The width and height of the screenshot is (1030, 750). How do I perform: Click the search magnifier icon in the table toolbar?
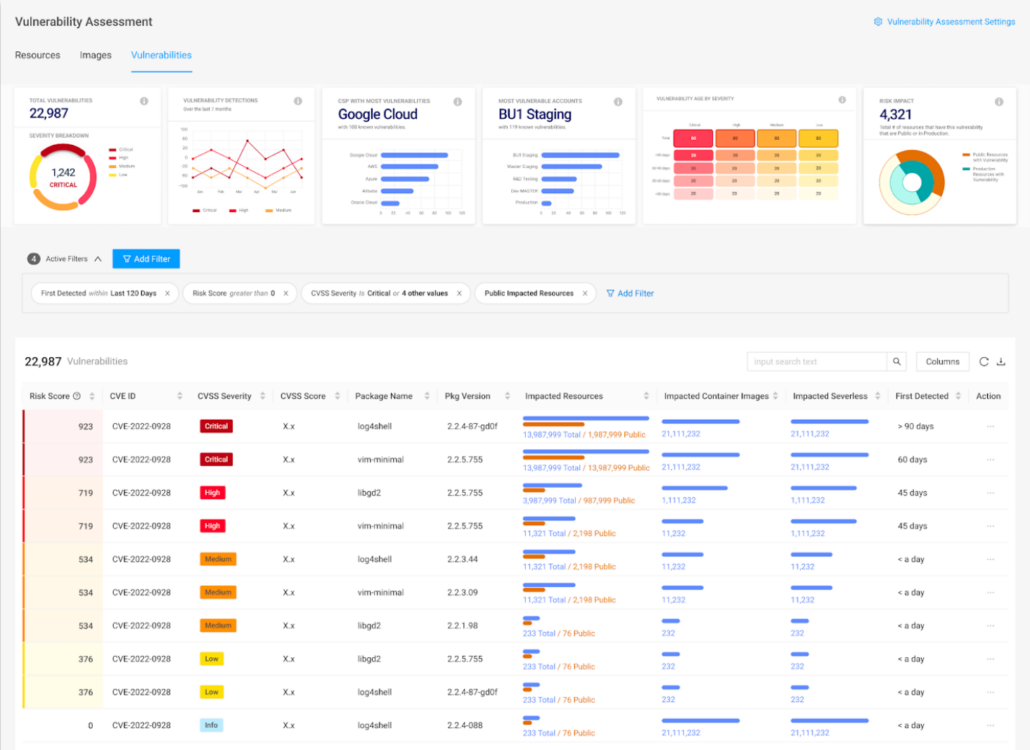pyautogui.click(x=896, y=361)
